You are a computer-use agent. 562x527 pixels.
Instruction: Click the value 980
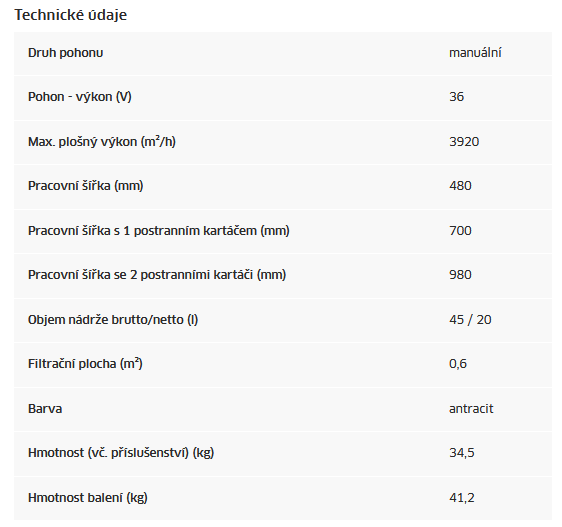[x=461, y=275]
